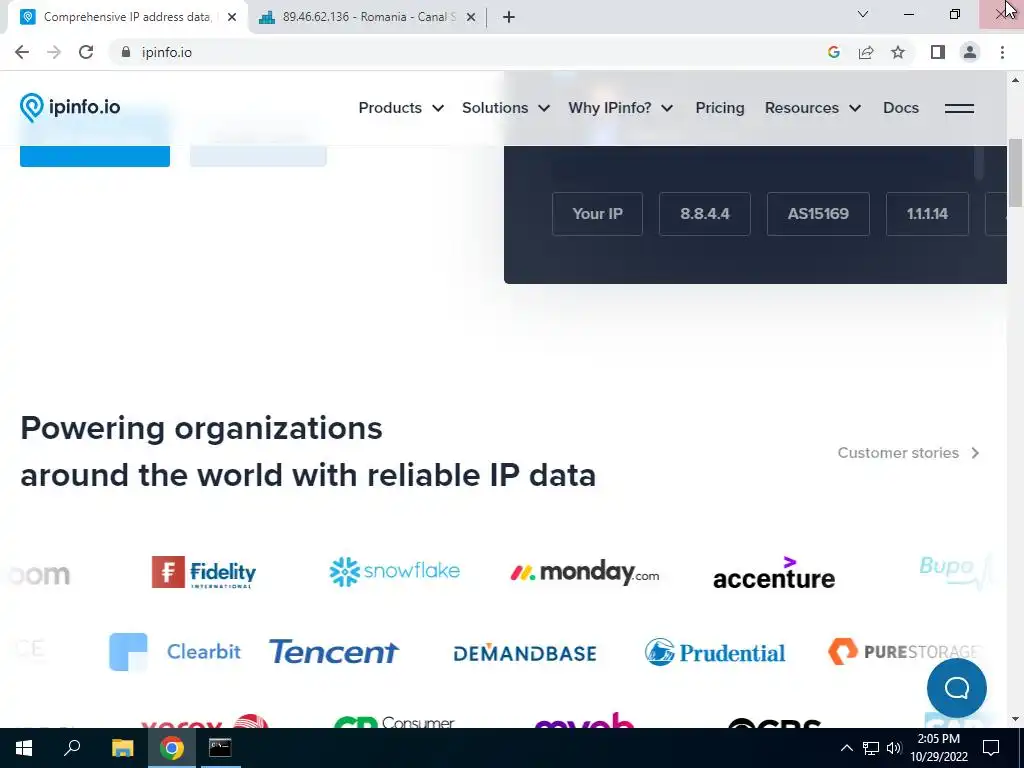Expand the Solutions menu
This screenshot has width=1024, height=768.
(x=505, y=108)
